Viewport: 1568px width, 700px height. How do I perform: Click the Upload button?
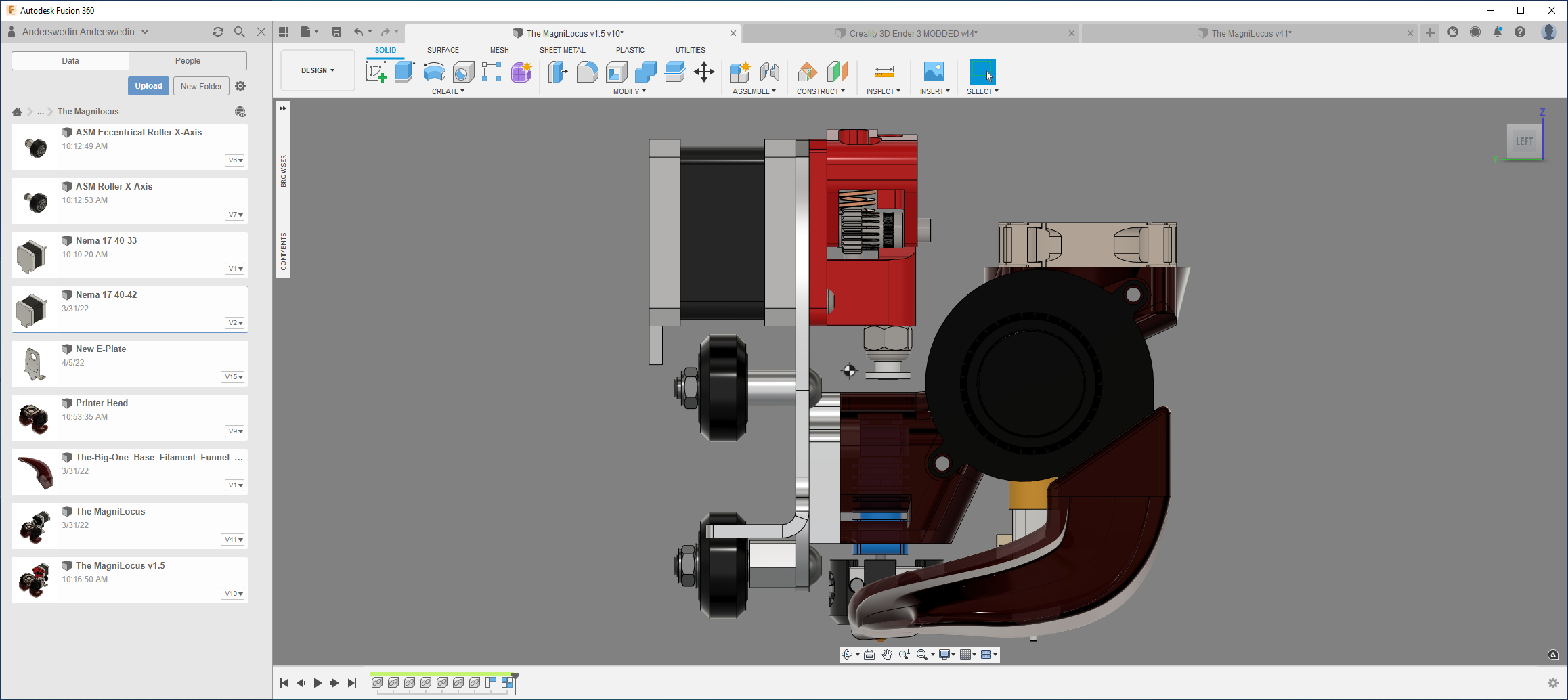(x=148, y=86)
